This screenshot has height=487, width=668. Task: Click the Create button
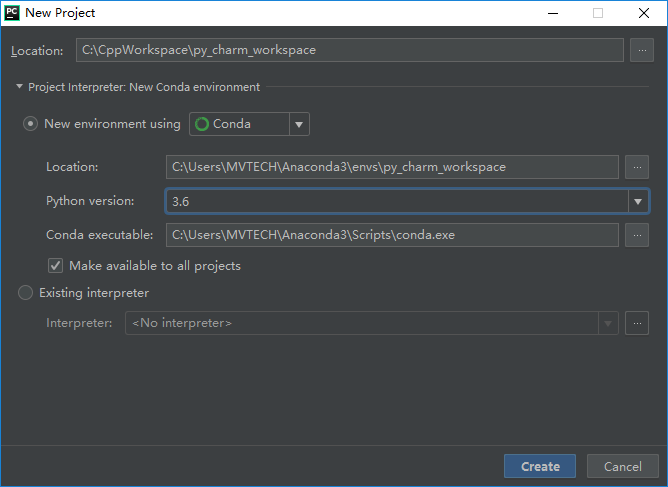pos(540,466)
